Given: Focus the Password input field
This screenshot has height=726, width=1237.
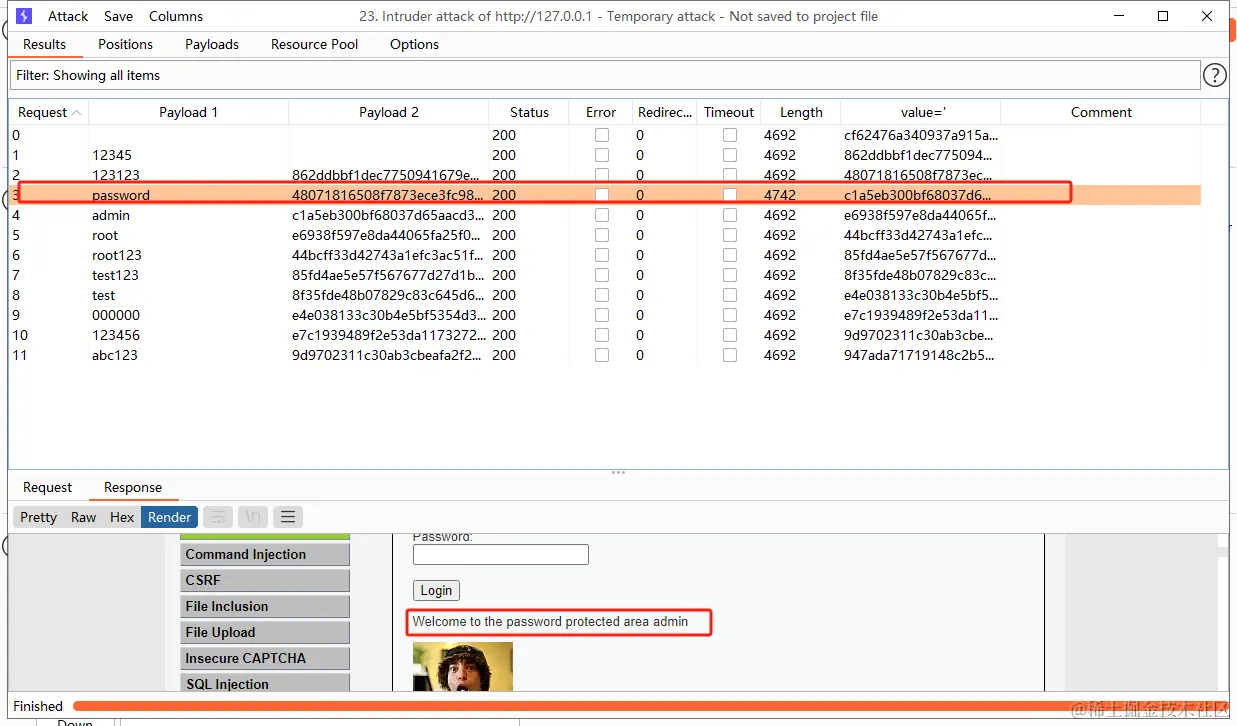Looking at the screenshot, I should click(x=501, y=554).
